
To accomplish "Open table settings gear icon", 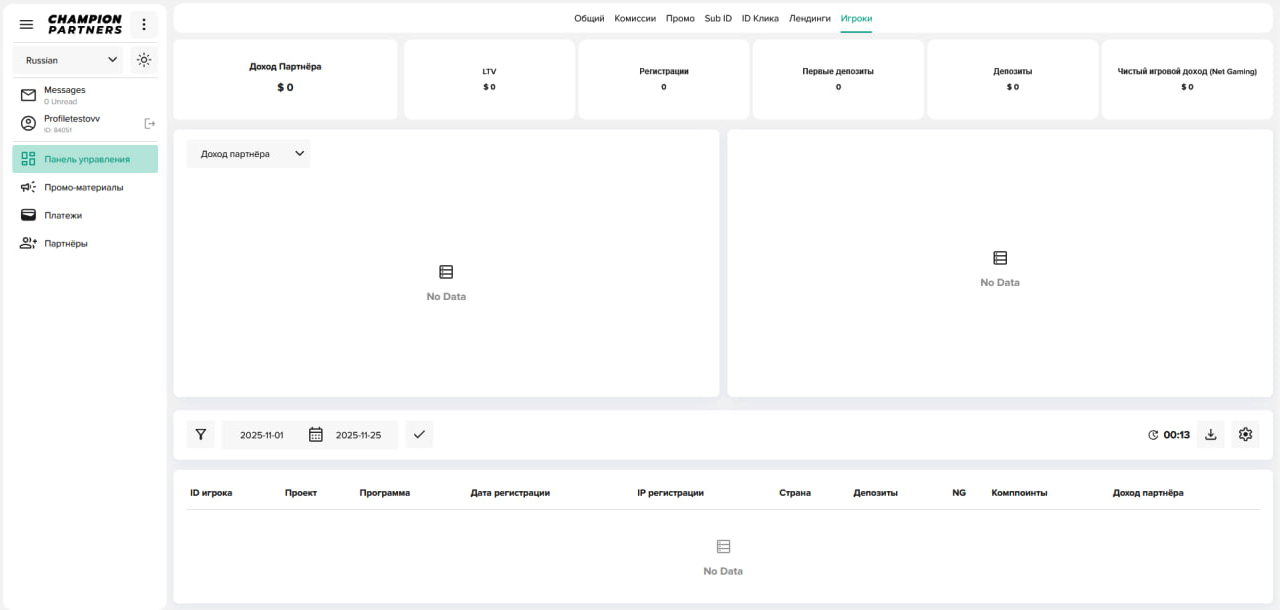I will coord(1245,434).
